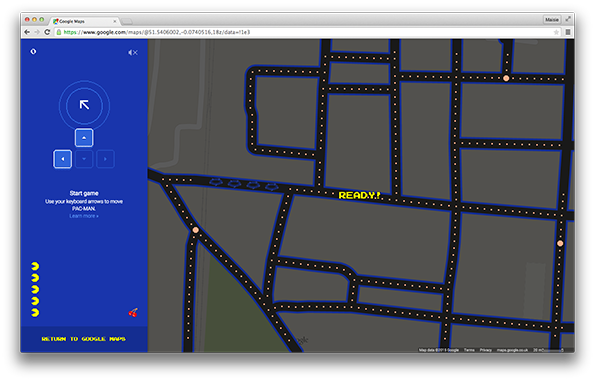Image resolution: width=595 pixels, height=381 pixels.
Task: Open a new browser tab
Action: tap(127, 21)
